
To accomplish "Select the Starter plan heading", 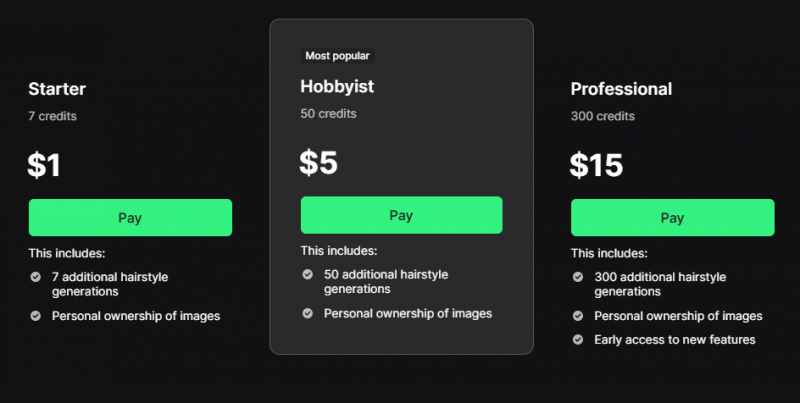I will tap(56, 89).
